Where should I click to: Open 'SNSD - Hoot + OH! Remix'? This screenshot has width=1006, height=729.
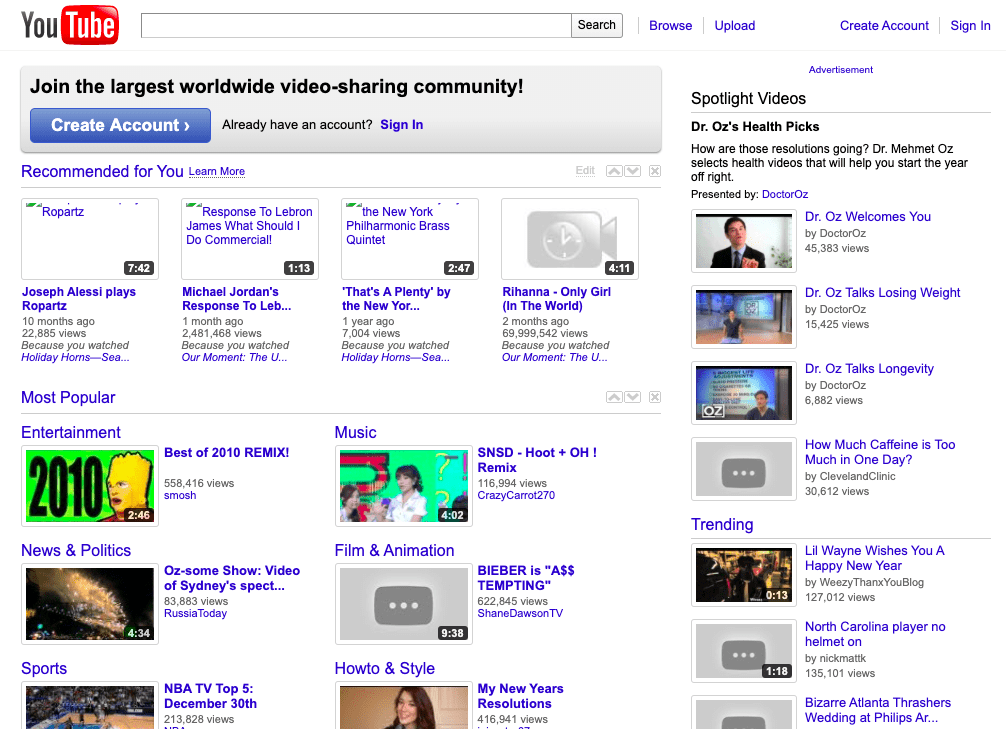[x=537, y=460]
